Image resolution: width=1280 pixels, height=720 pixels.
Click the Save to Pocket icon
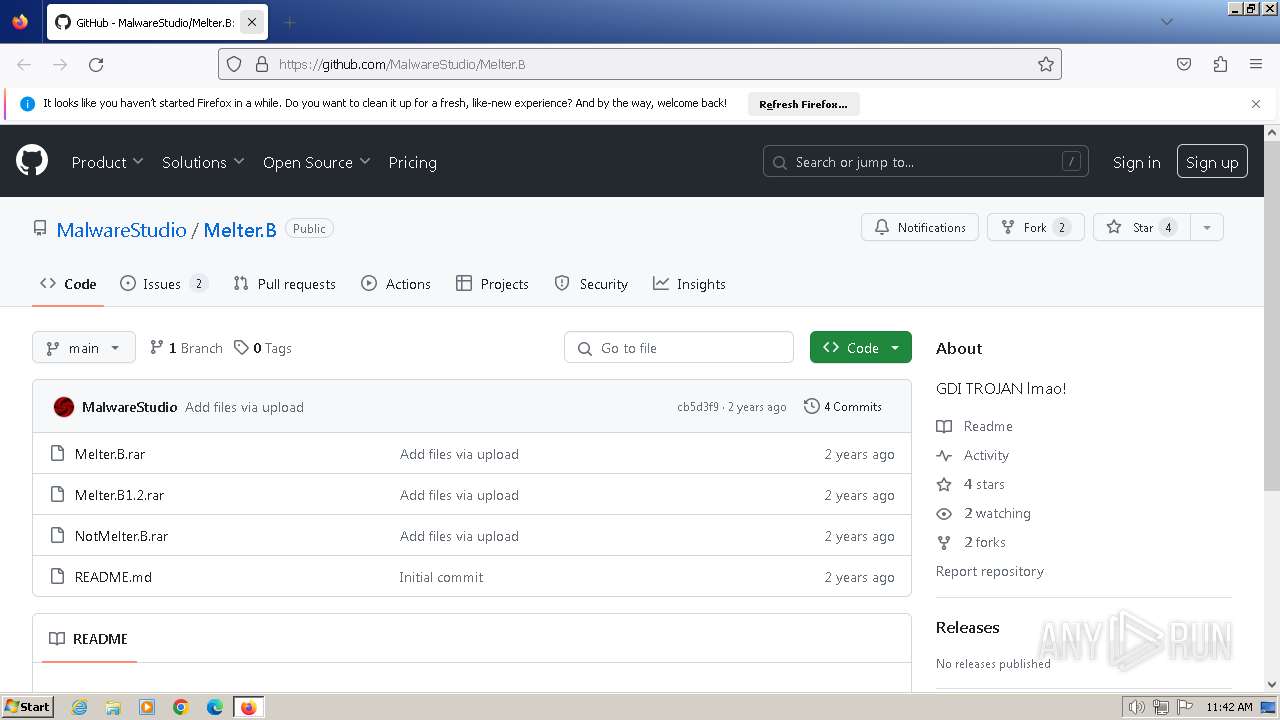pyautogui.click(x=1184, y=64)
